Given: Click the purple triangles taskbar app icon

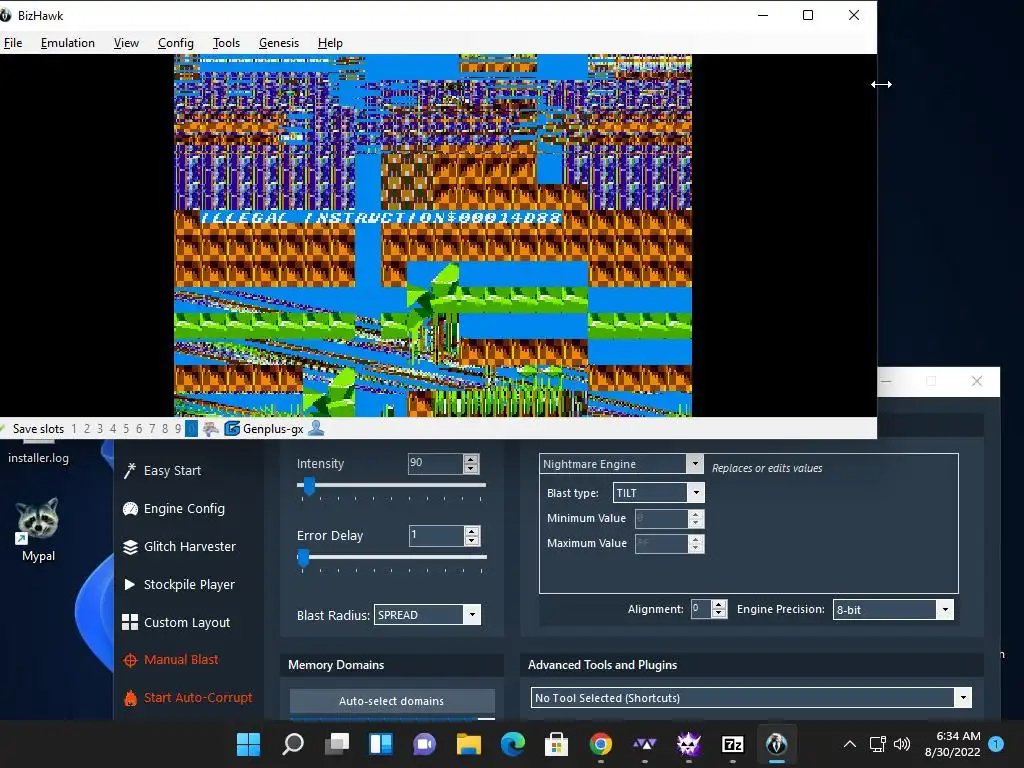Looking at the screenshot, I should (x=645, y=744).
